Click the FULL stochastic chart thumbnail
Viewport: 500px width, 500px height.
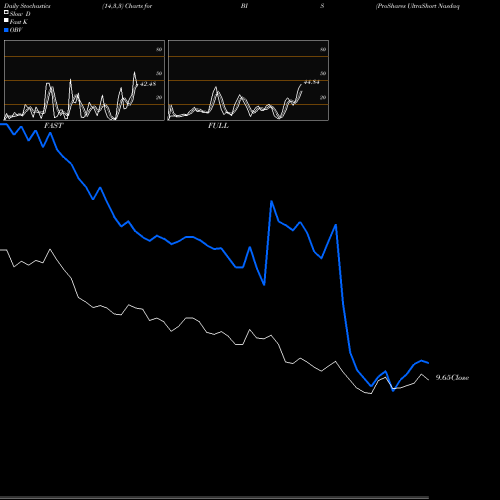click(x=248, y=80)
